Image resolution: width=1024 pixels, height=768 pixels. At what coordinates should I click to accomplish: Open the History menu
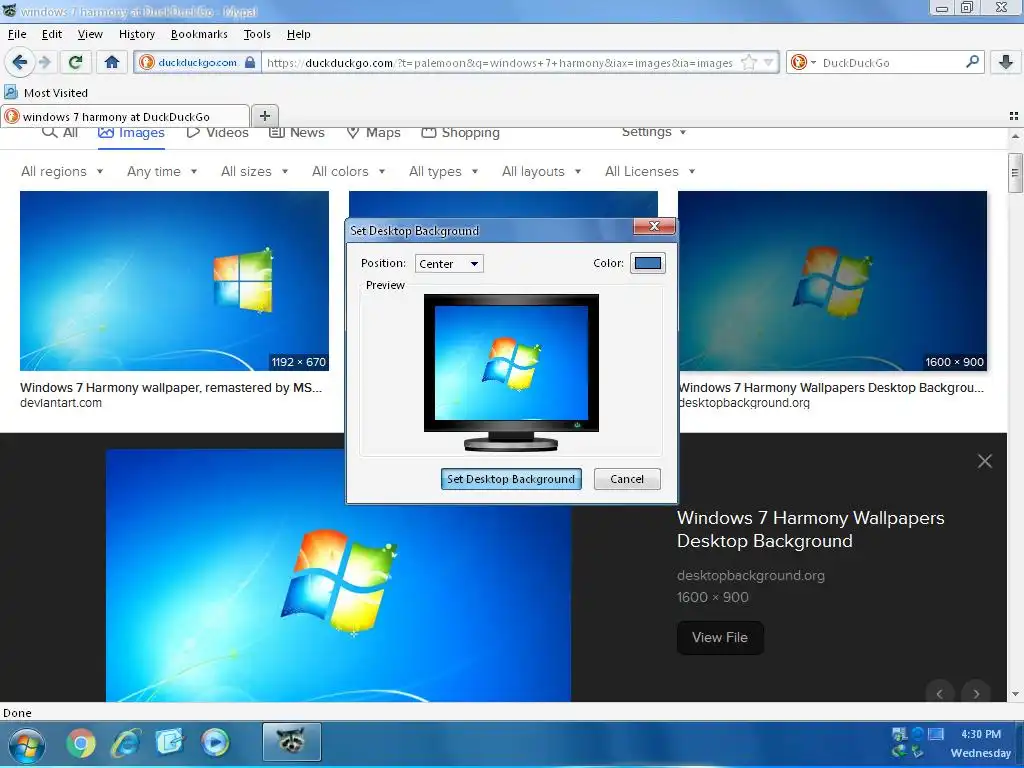point(136,34)
